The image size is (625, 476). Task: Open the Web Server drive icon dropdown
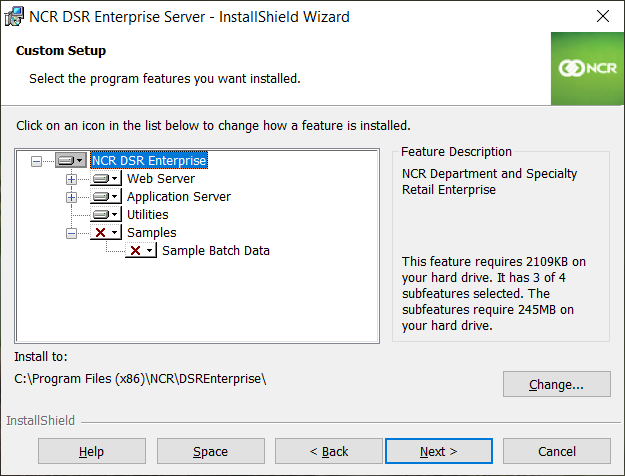(x=106, y=178)
